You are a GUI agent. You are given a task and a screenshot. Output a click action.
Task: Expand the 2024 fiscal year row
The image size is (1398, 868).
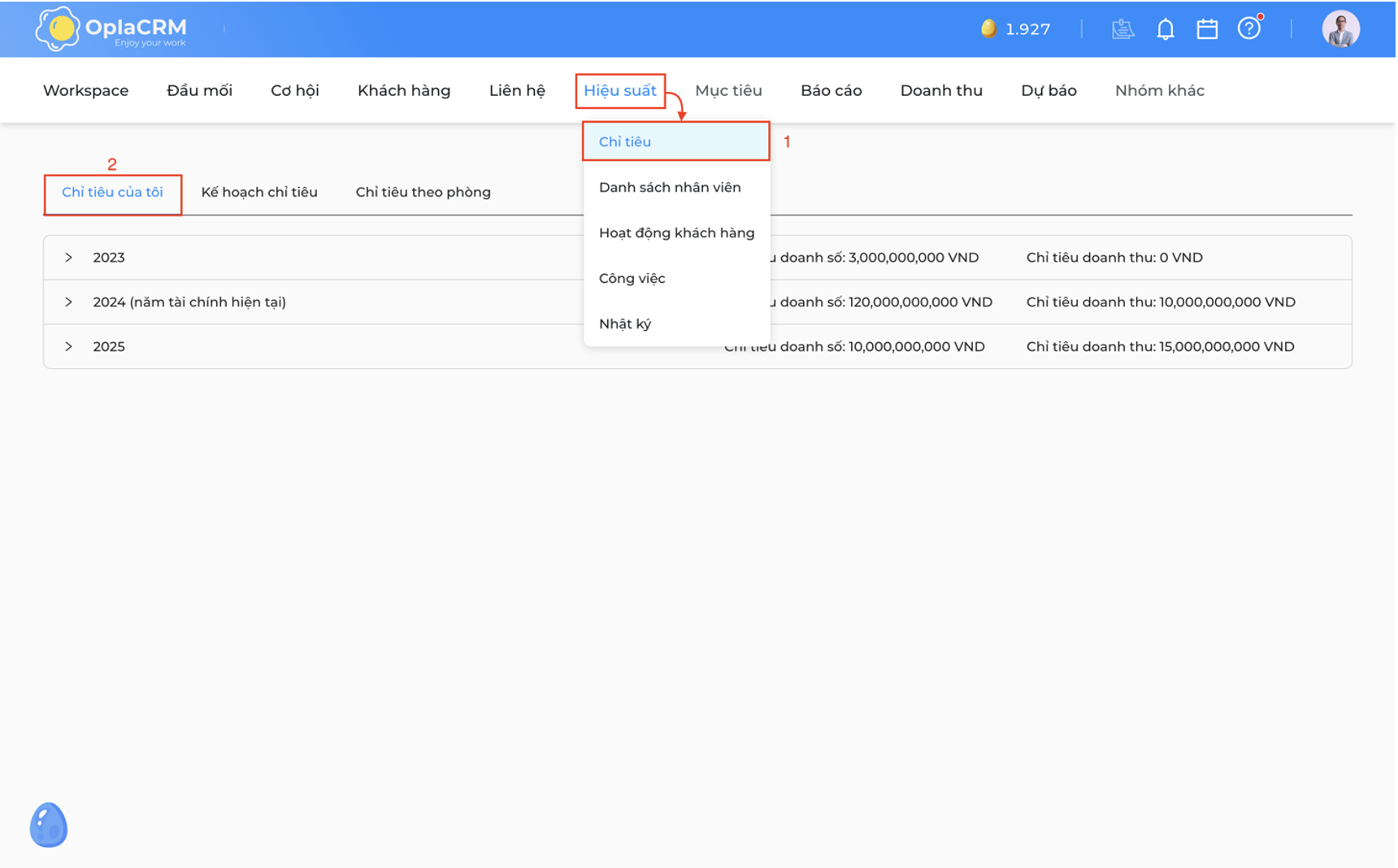pyautogui.click(x=68, y=302)
